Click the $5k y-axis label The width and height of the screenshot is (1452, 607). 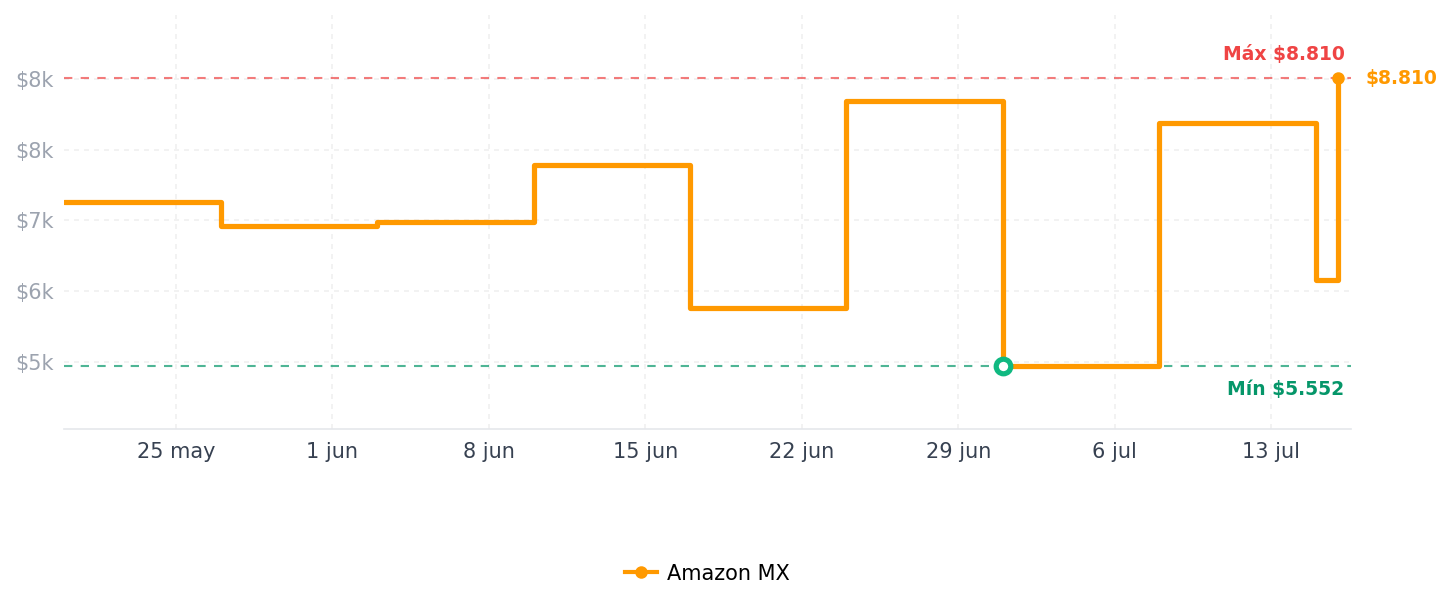click(34, 362)
